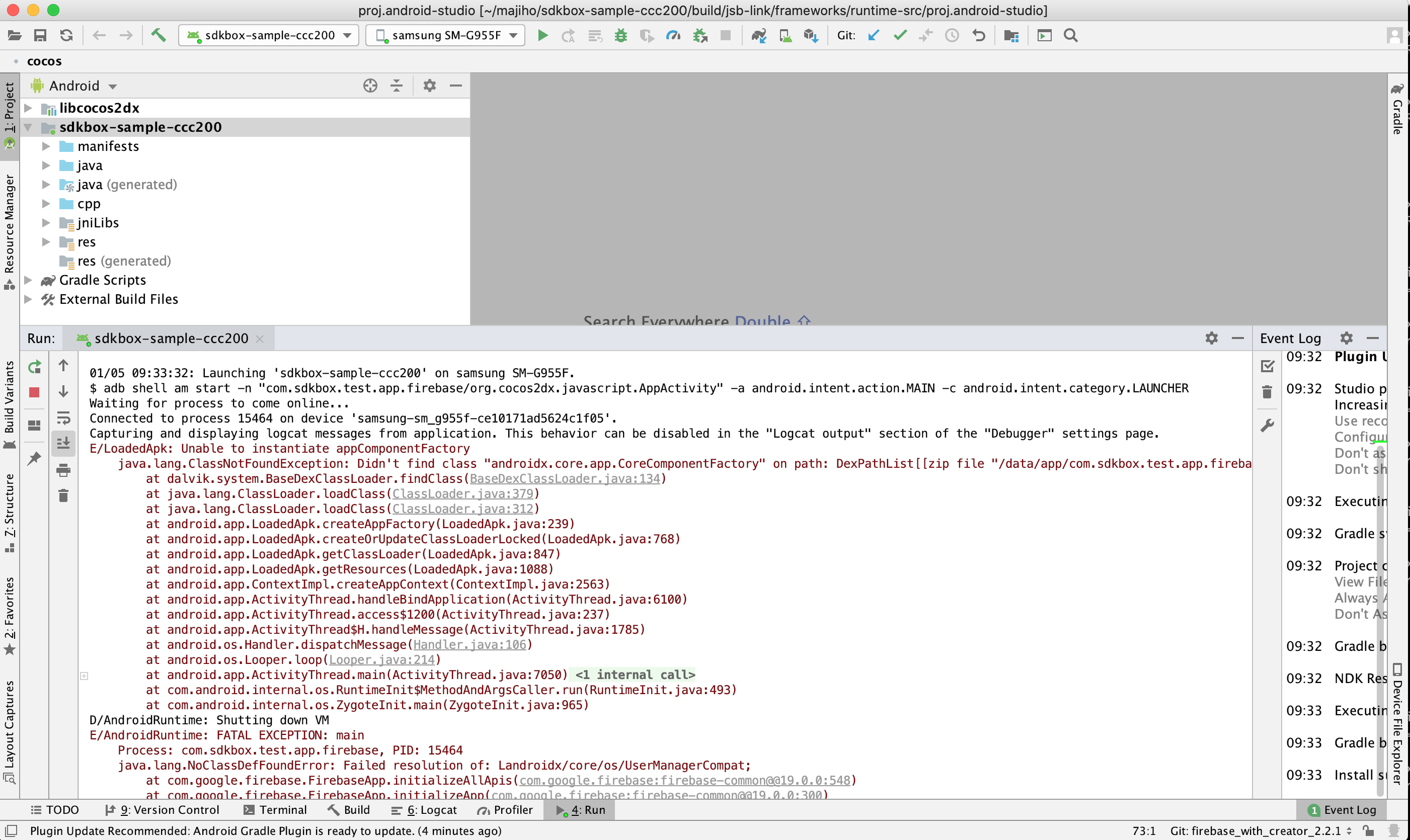The width and height of the screenshot is (1410, 840).
Task: Toggle pin tab in Run panel
Action: coord(34,459)
